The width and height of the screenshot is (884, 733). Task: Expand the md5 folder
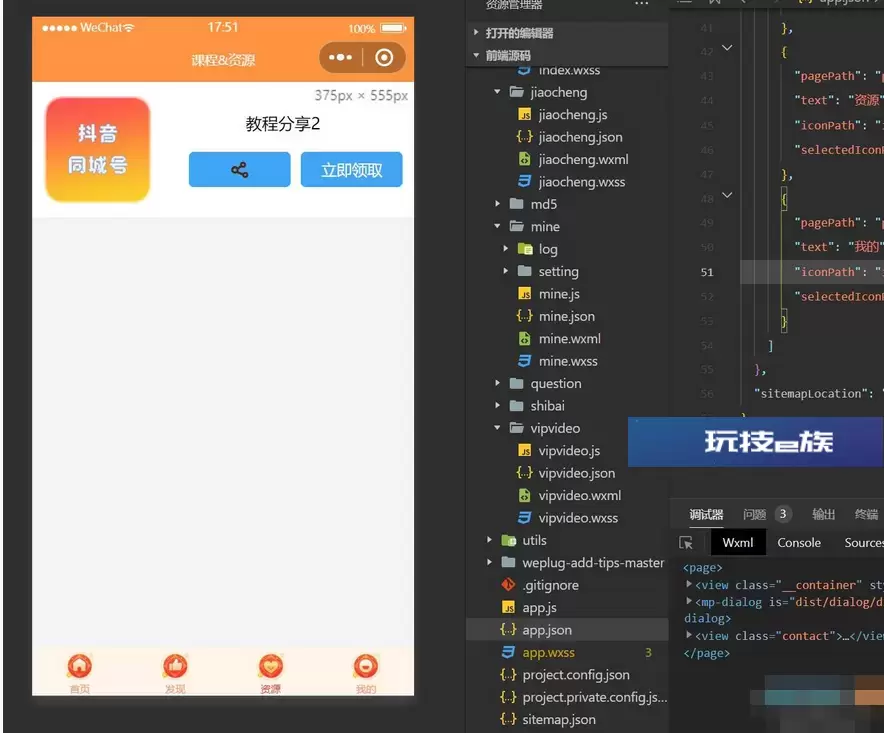497,204
